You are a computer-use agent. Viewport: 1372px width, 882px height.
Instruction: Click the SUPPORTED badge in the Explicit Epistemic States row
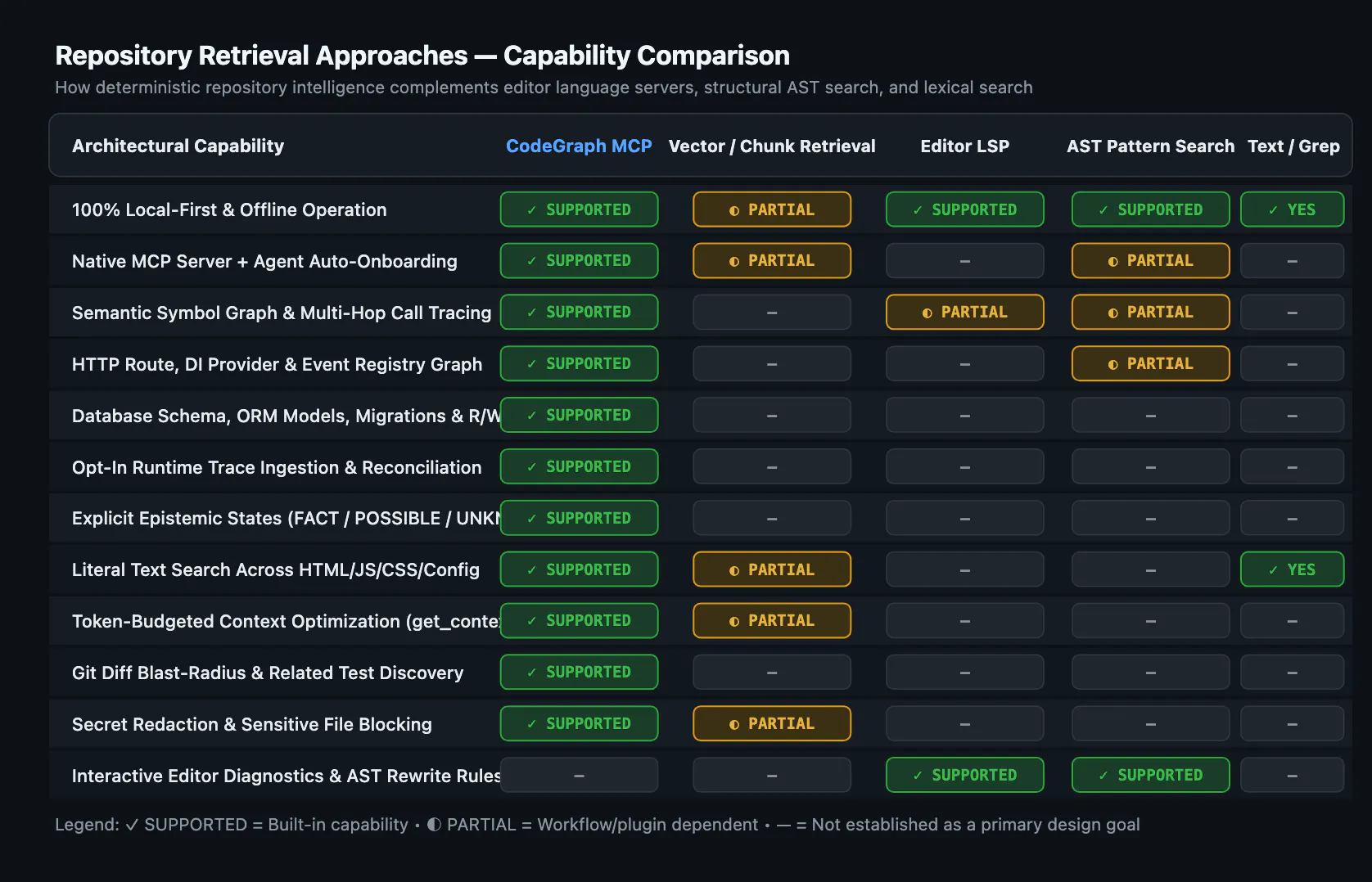click(579, 518)
